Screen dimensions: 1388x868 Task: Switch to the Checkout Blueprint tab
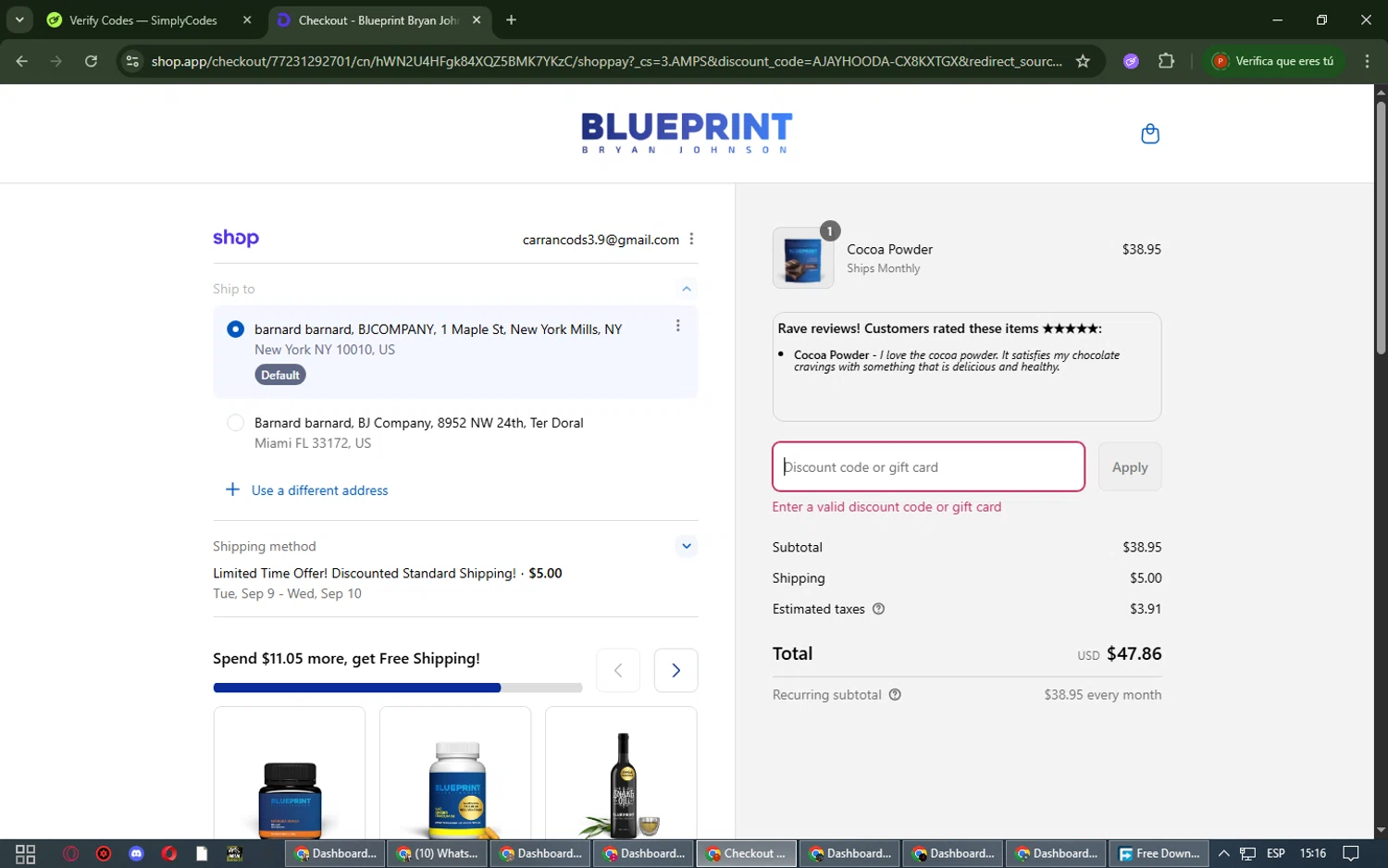[379, 19]
